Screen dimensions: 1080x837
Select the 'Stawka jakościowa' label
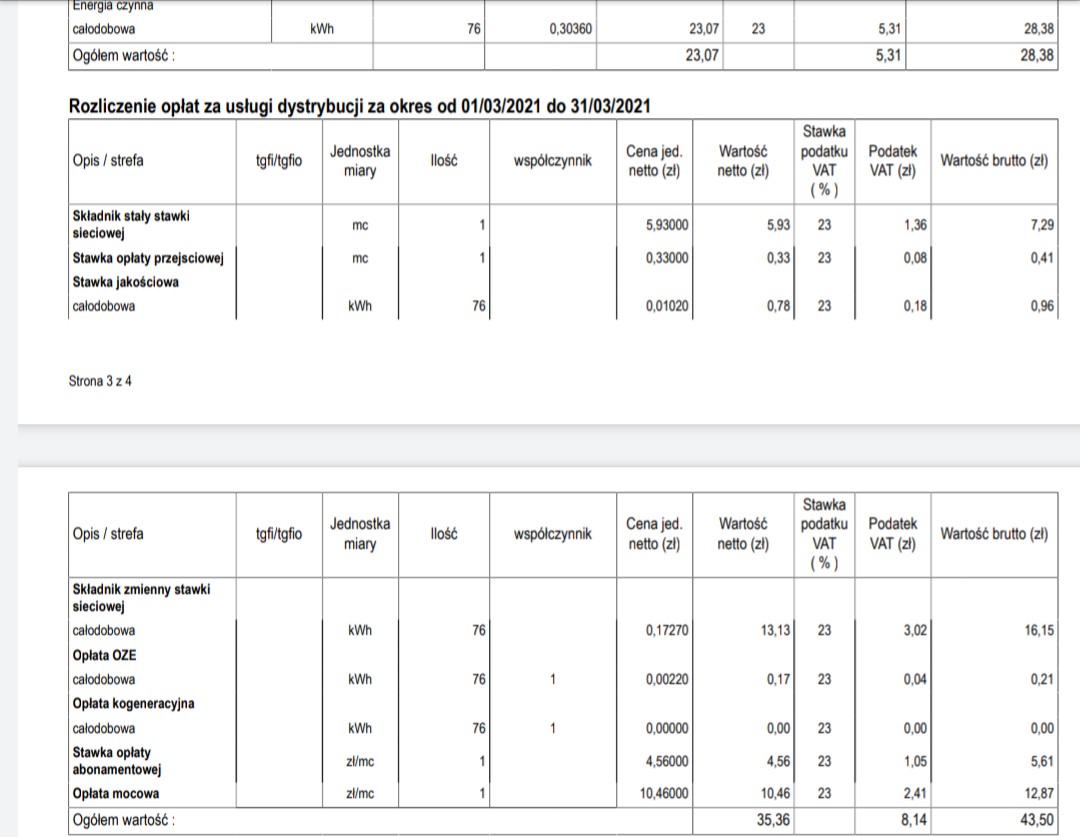tap(125, 282)
